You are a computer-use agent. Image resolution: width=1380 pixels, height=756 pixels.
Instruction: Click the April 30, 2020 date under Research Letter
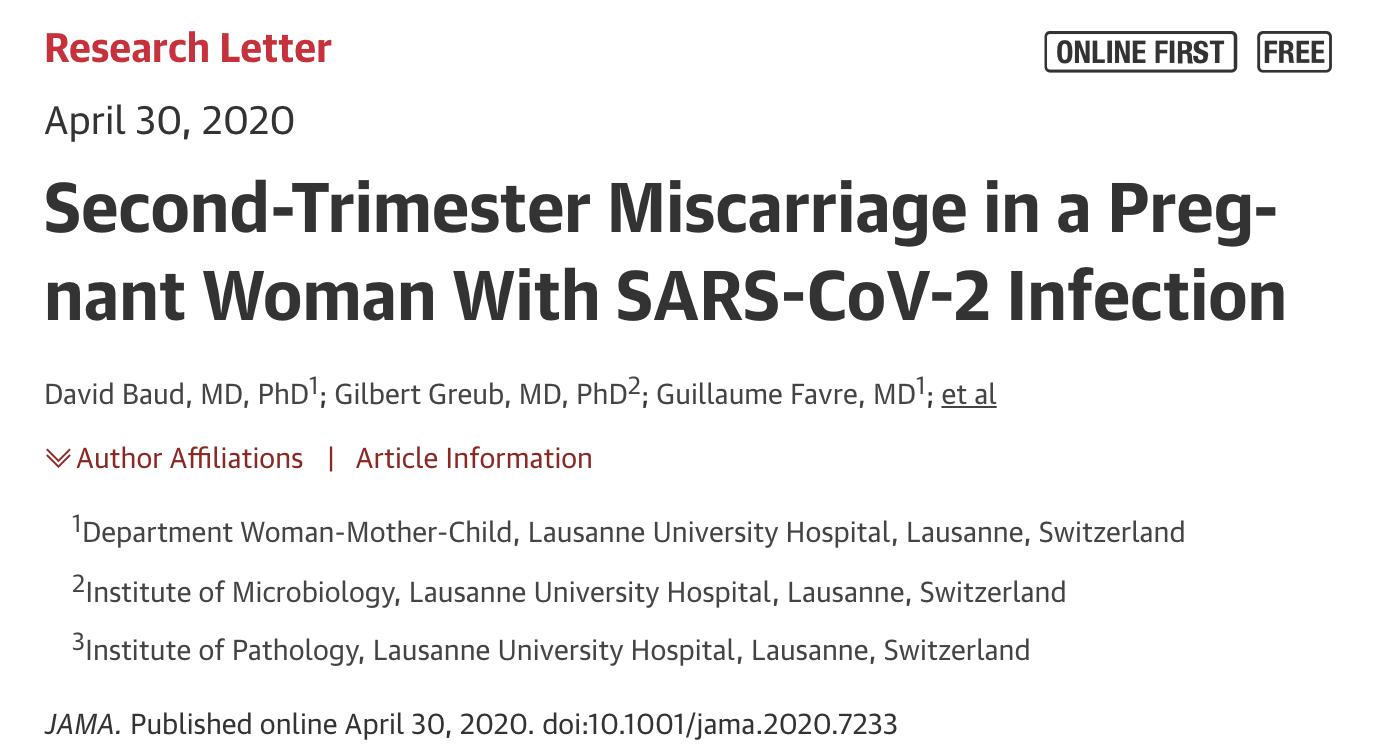click(x=169, y=121)
